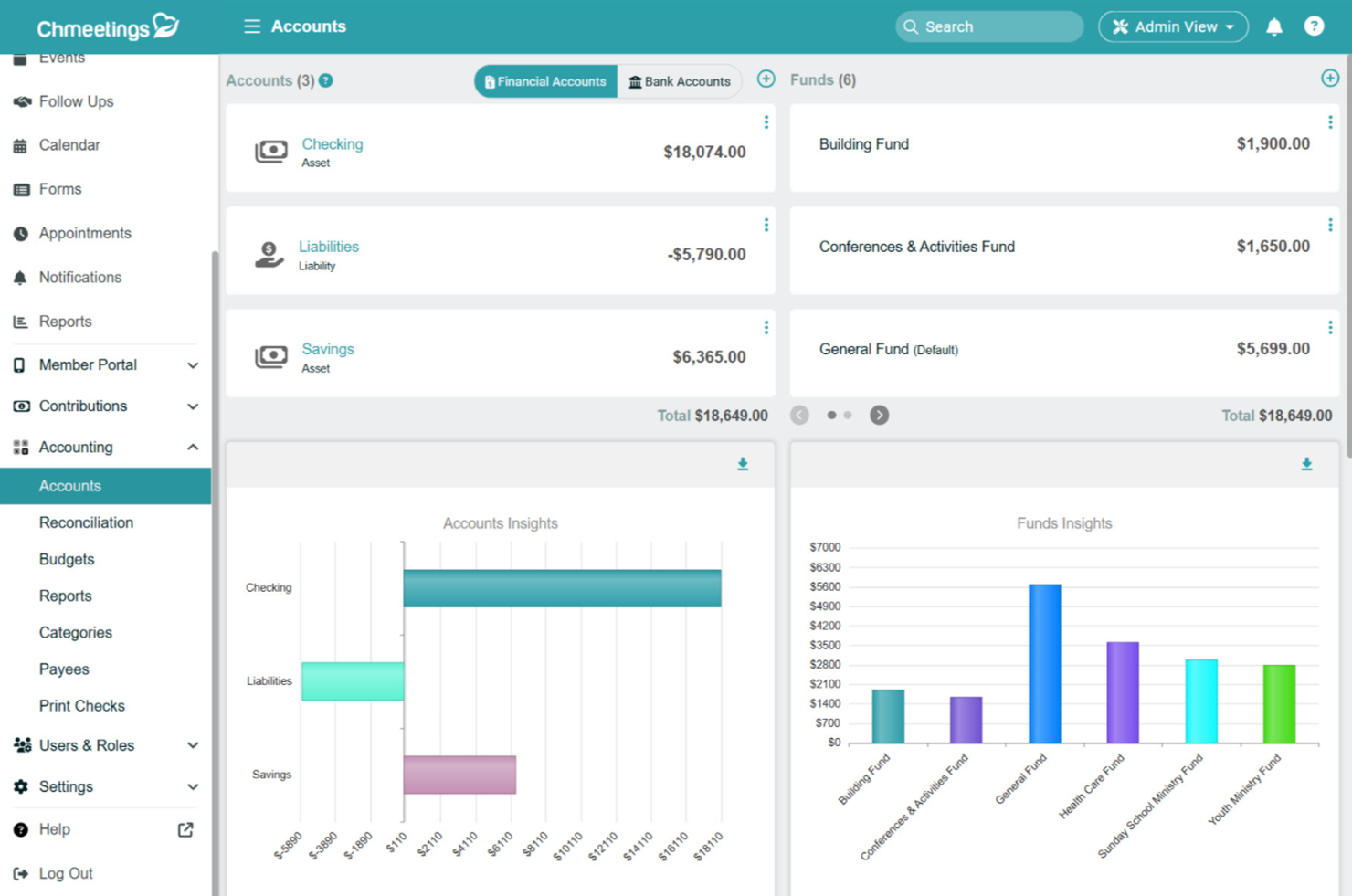Open the Liabilities account
This screenshot has height=896, width=1352.
pyautogui.click(x=329, y=246)
